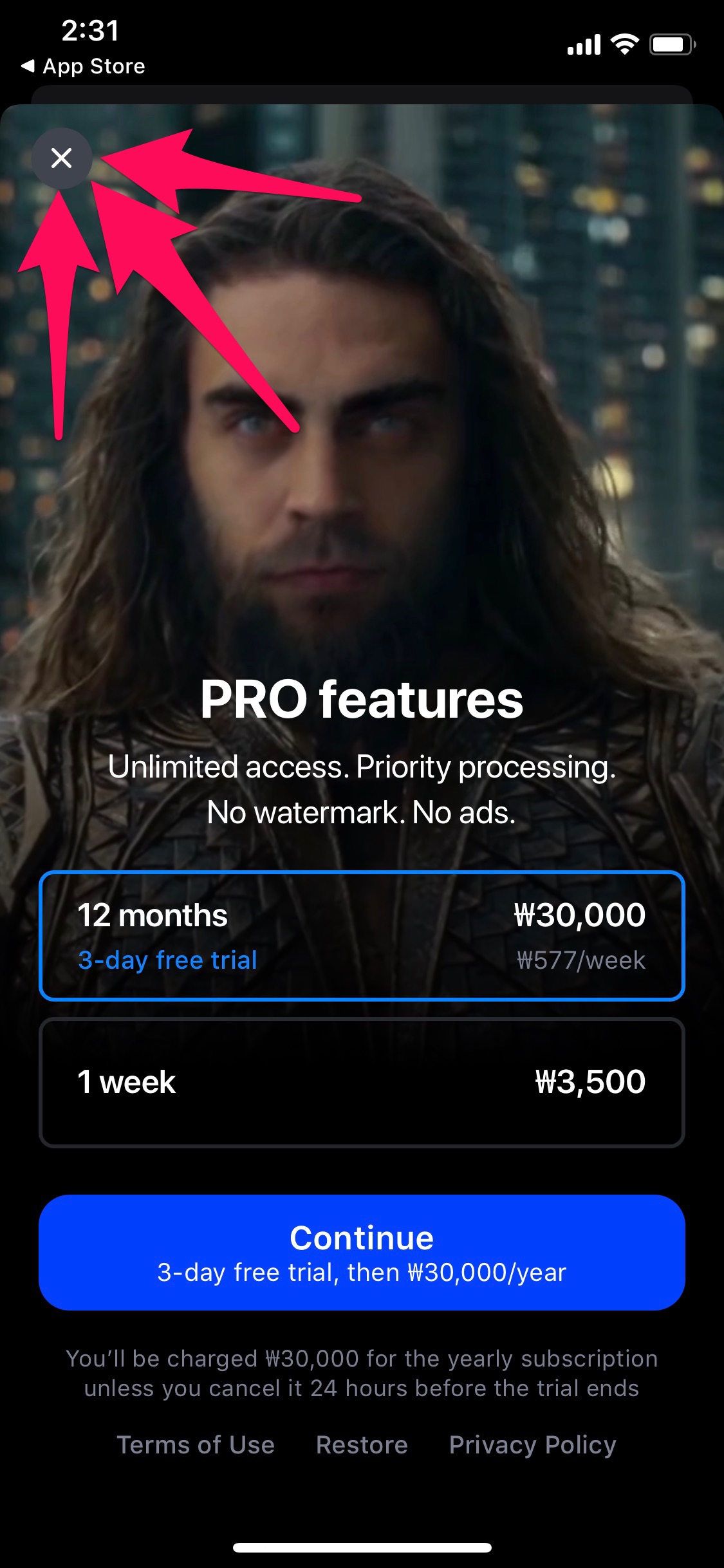Tap Continue to start free trial
Image resolution: width=724 pixels, height=1568 pixels.
click(x=362, y=1253)
